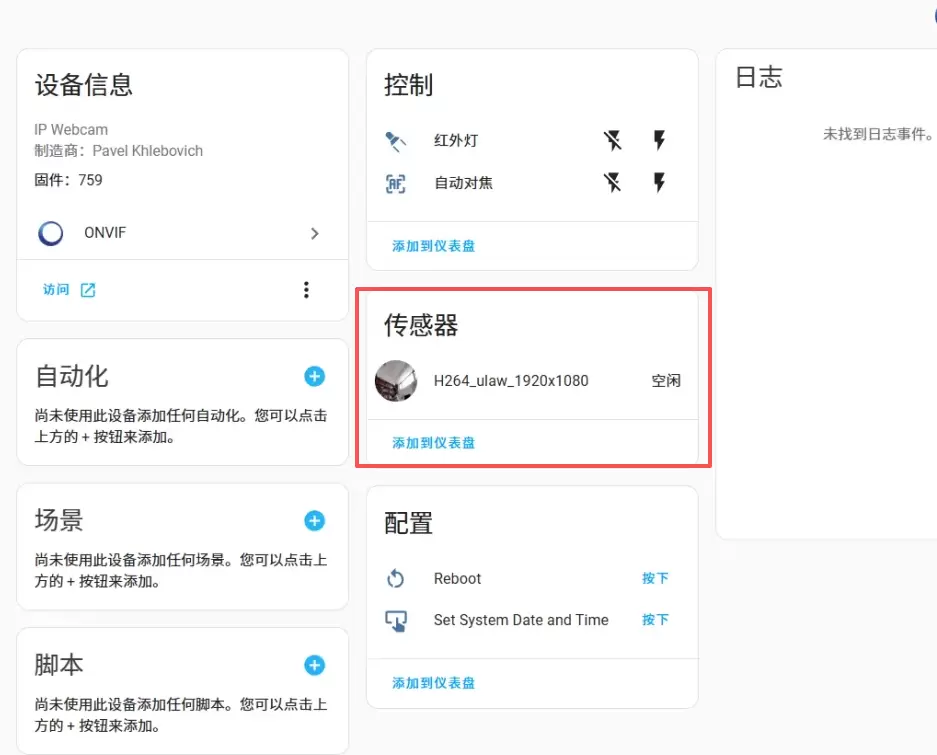Open the three-dot device options menu
Image resolution: width=937 pixels, height=755 pixels.
tap(306, 290)
